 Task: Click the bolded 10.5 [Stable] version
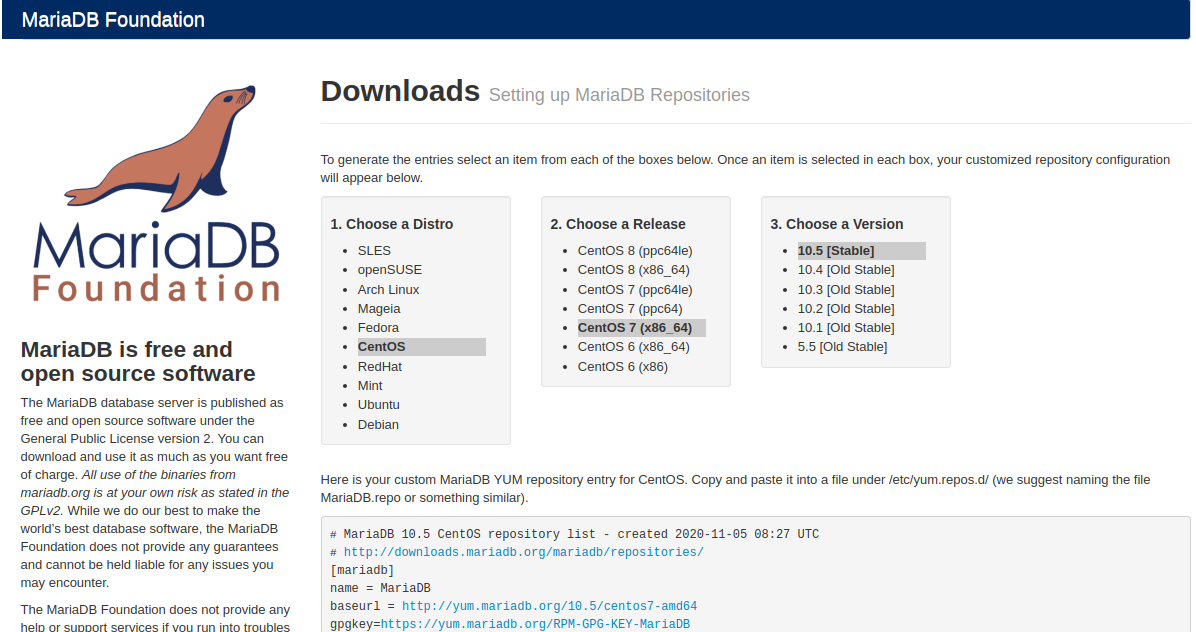pos(838,250)
